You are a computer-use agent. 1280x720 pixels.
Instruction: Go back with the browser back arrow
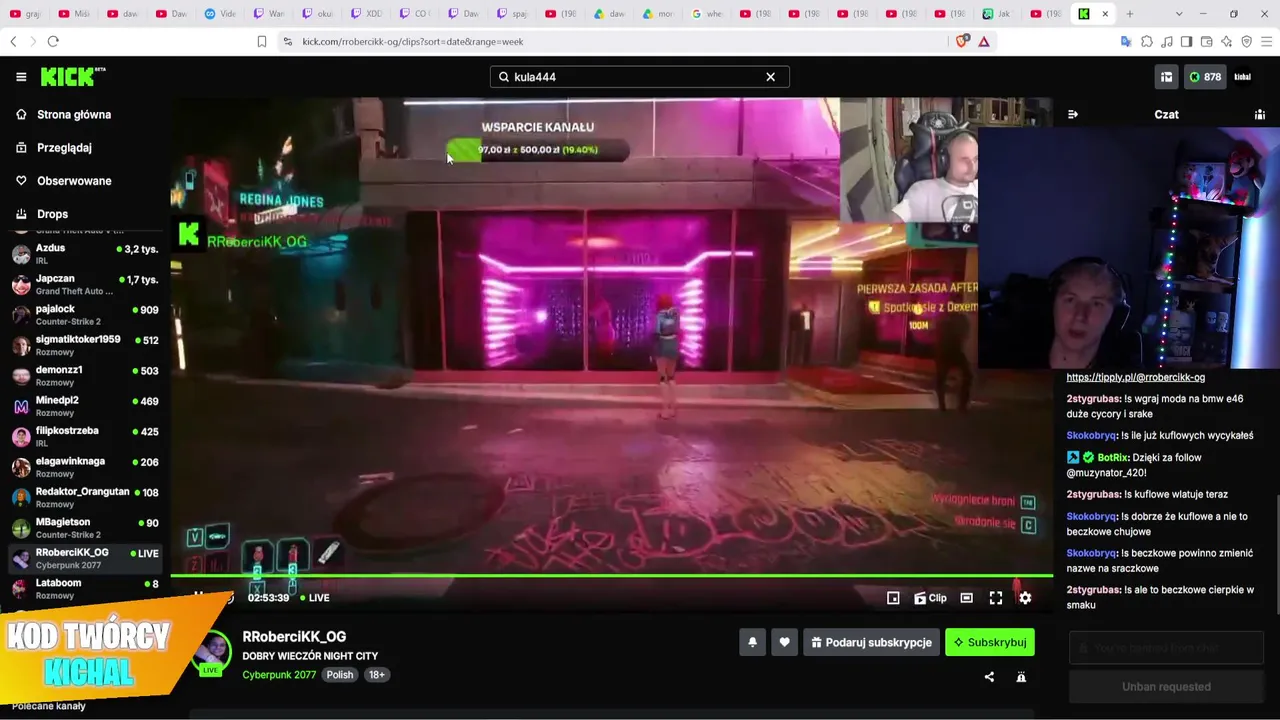[x=13, y=41]
